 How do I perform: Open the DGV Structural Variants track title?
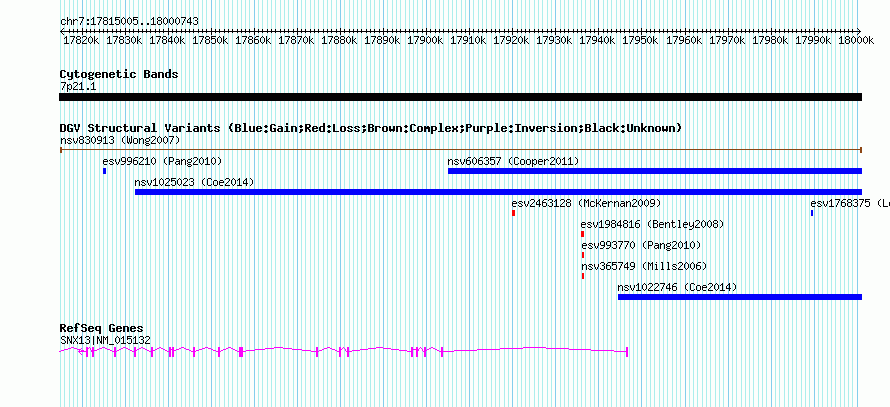371,128
